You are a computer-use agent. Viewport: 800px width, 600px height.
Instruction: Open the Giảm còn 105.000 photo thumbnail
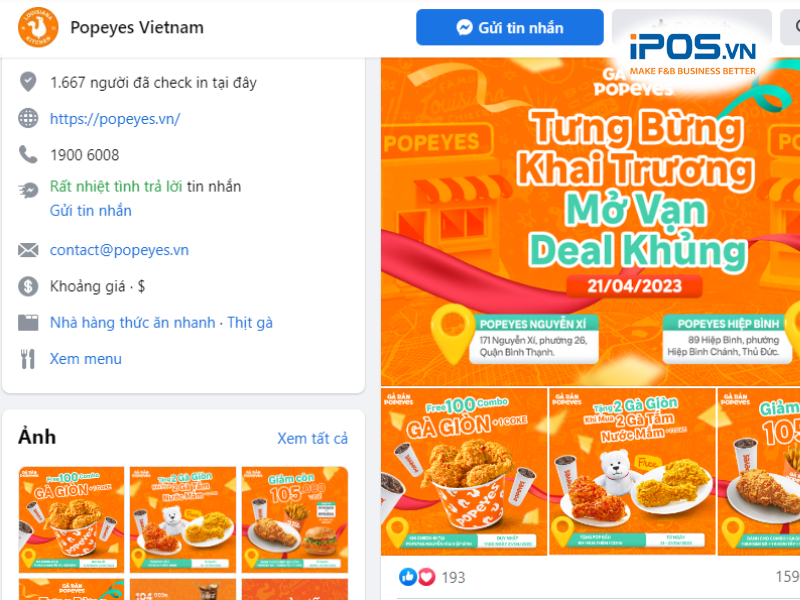click(295, 519)
